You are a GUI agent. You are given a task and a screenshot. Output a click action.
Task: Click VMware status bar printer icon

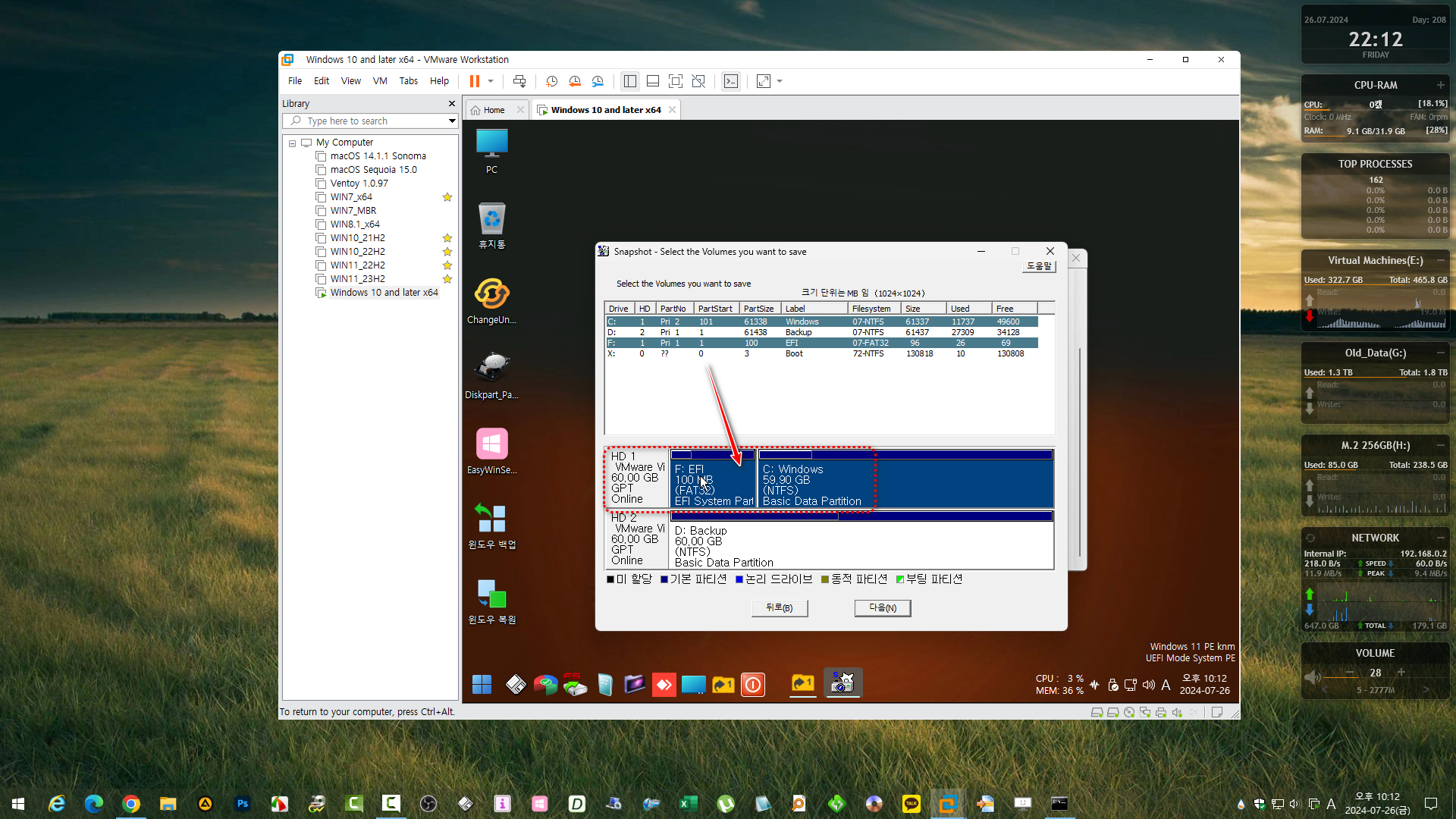pyautogui.click(x=1161, y=712)
